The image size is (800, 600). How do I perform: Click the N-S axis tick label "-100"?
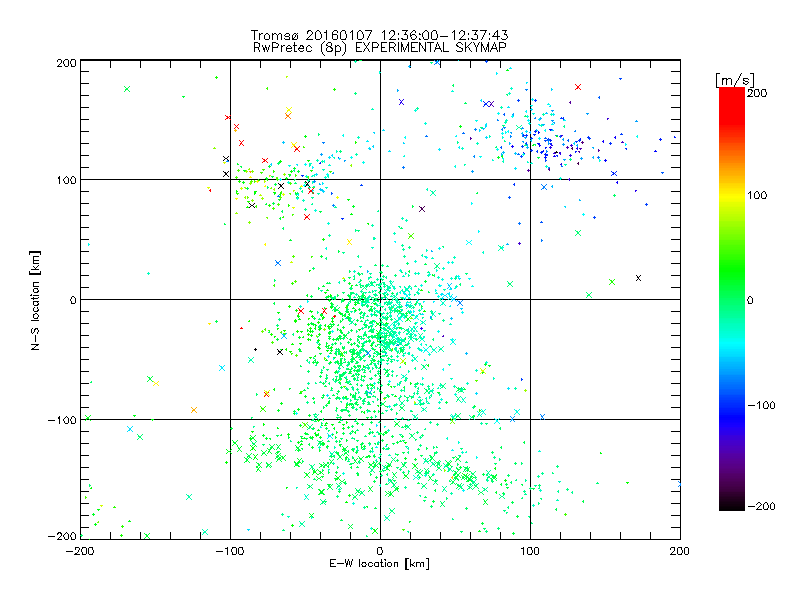(x=62, y=420)
